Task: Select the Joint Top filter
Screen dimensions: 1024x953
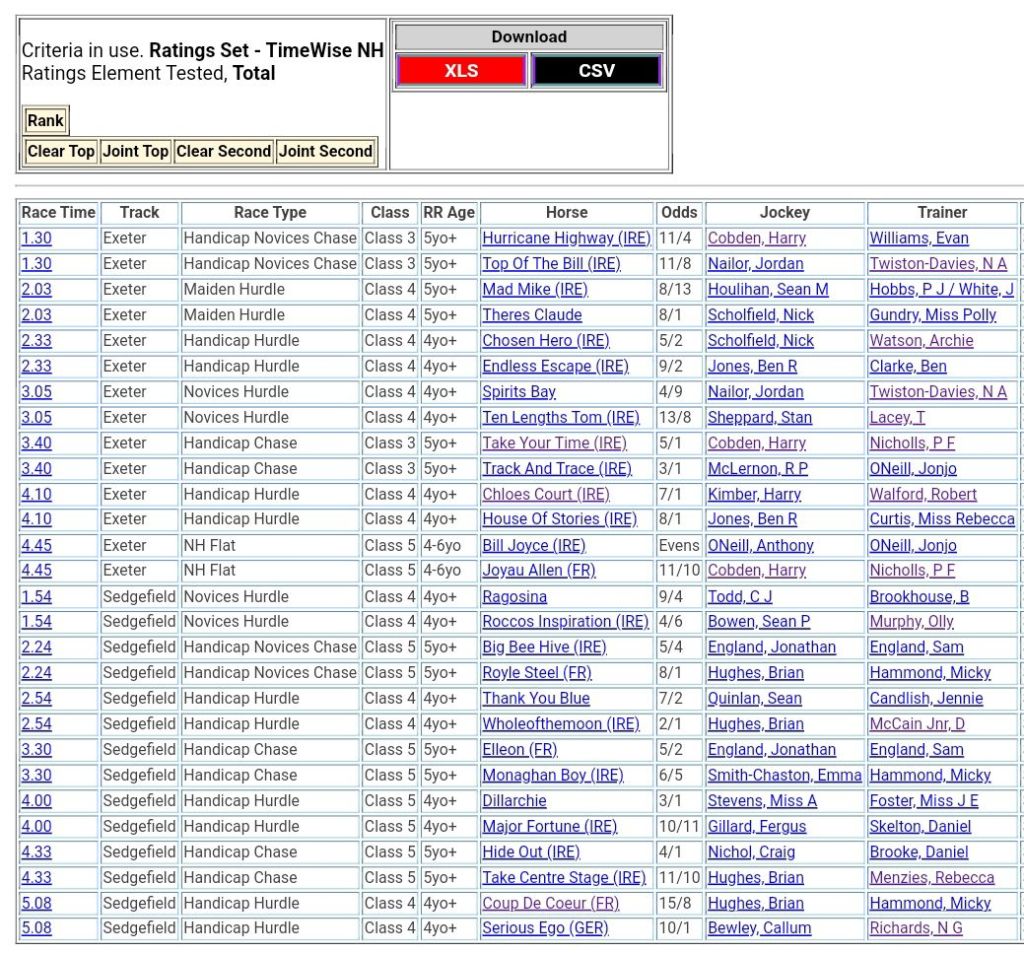Action: (135, 151)
